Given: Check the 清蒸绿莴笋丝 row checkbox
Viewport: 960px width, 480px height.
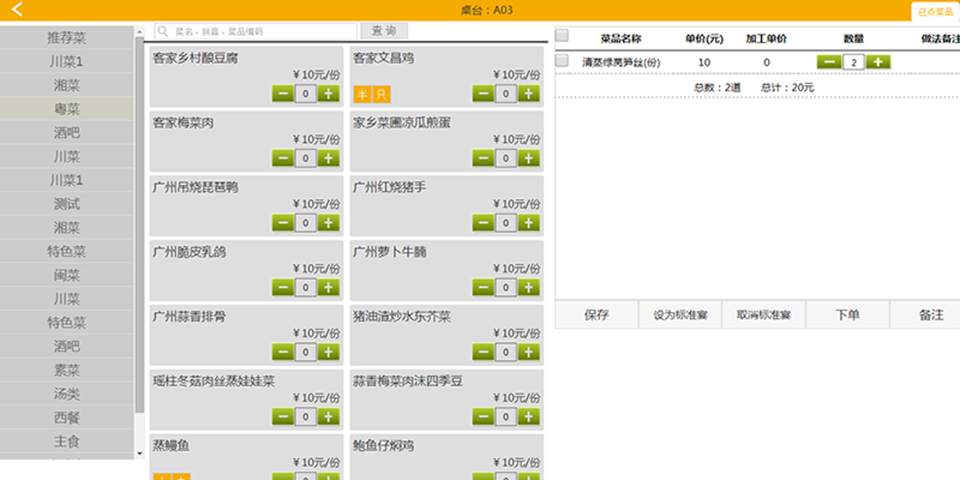Looking at the screenshot, I should tap(562, 61).
